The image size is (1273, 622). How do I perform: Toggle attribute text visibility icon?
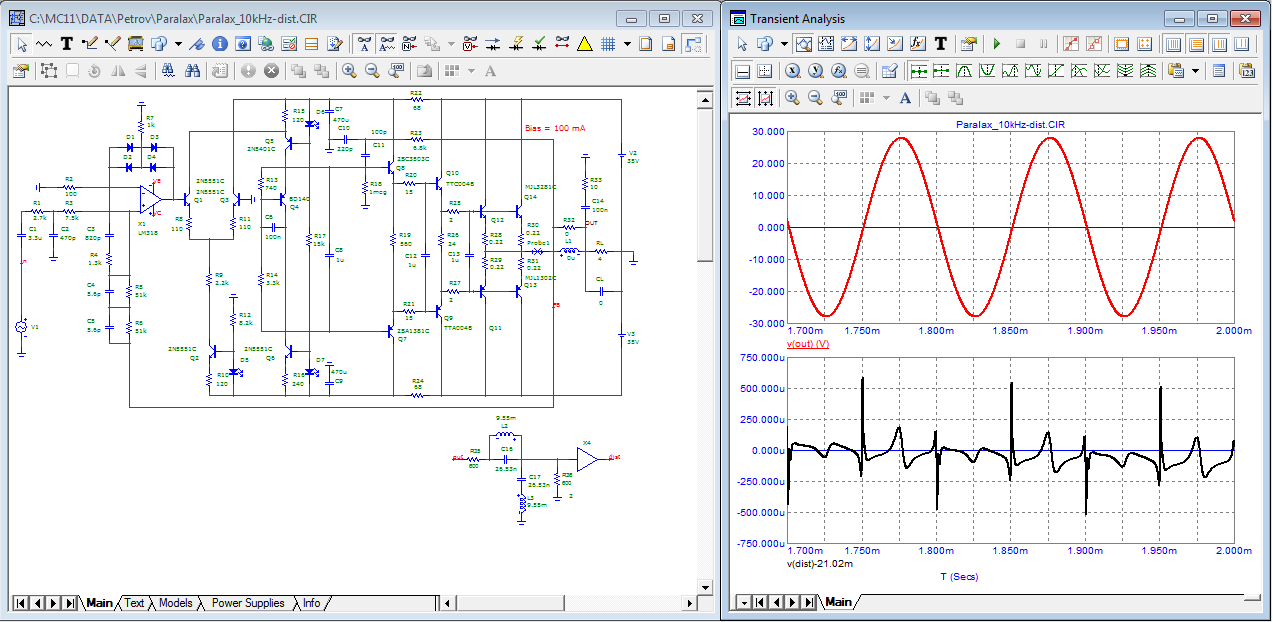pos(364,44)
